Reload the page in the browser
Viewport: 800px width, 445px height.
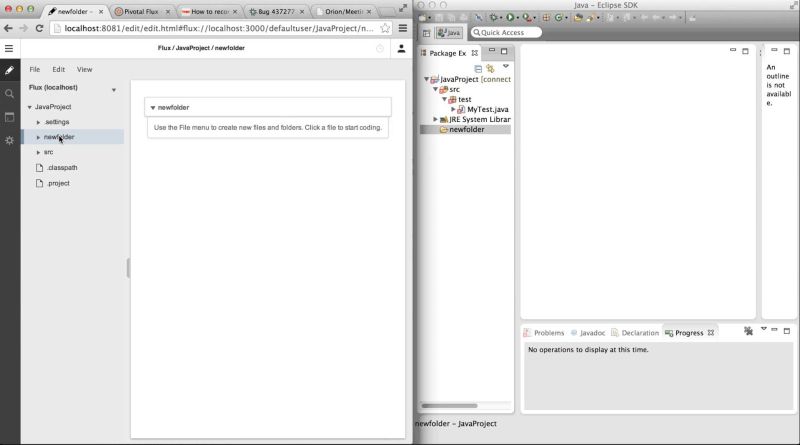click(x=39, y=28)
